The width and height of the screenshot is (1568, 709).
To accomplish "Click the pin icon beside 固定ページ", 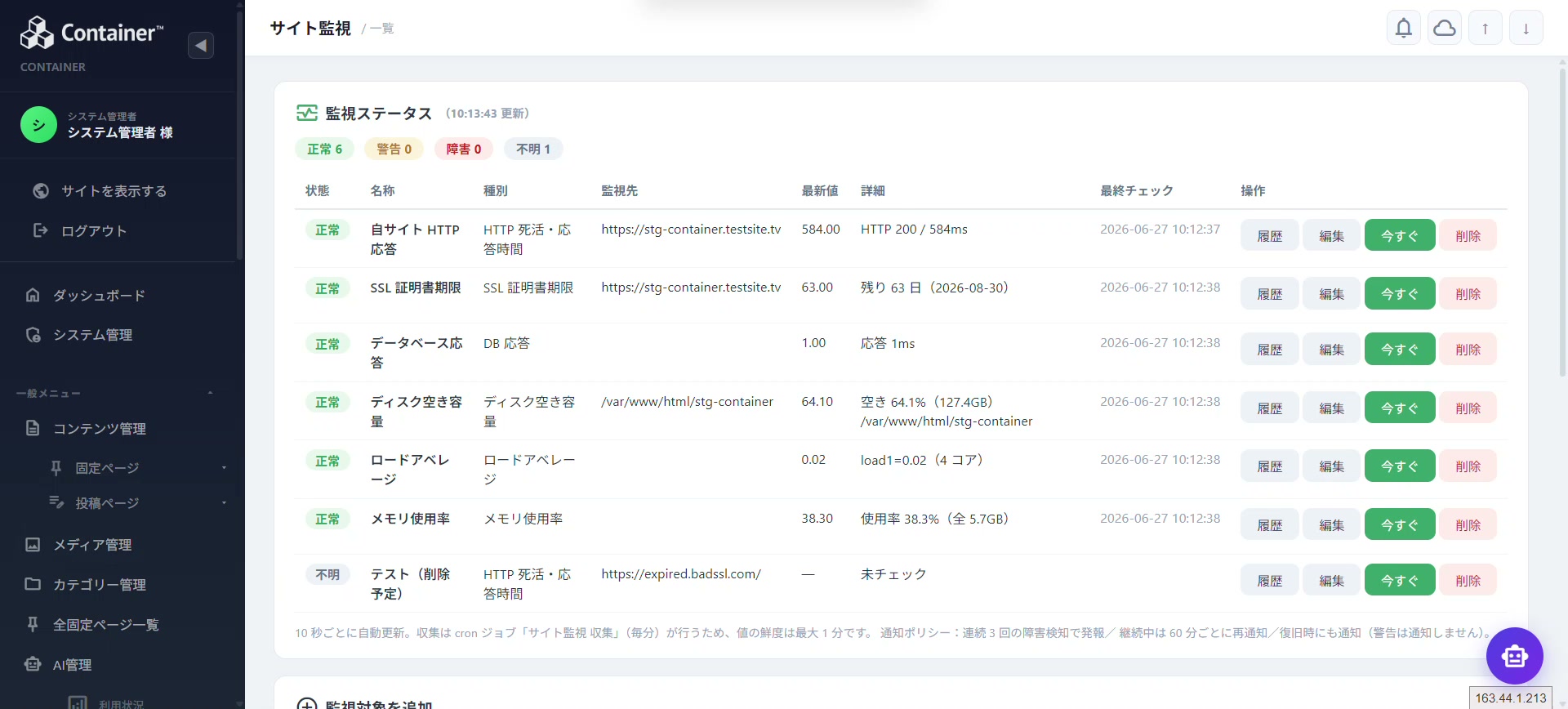I will 56,467.
